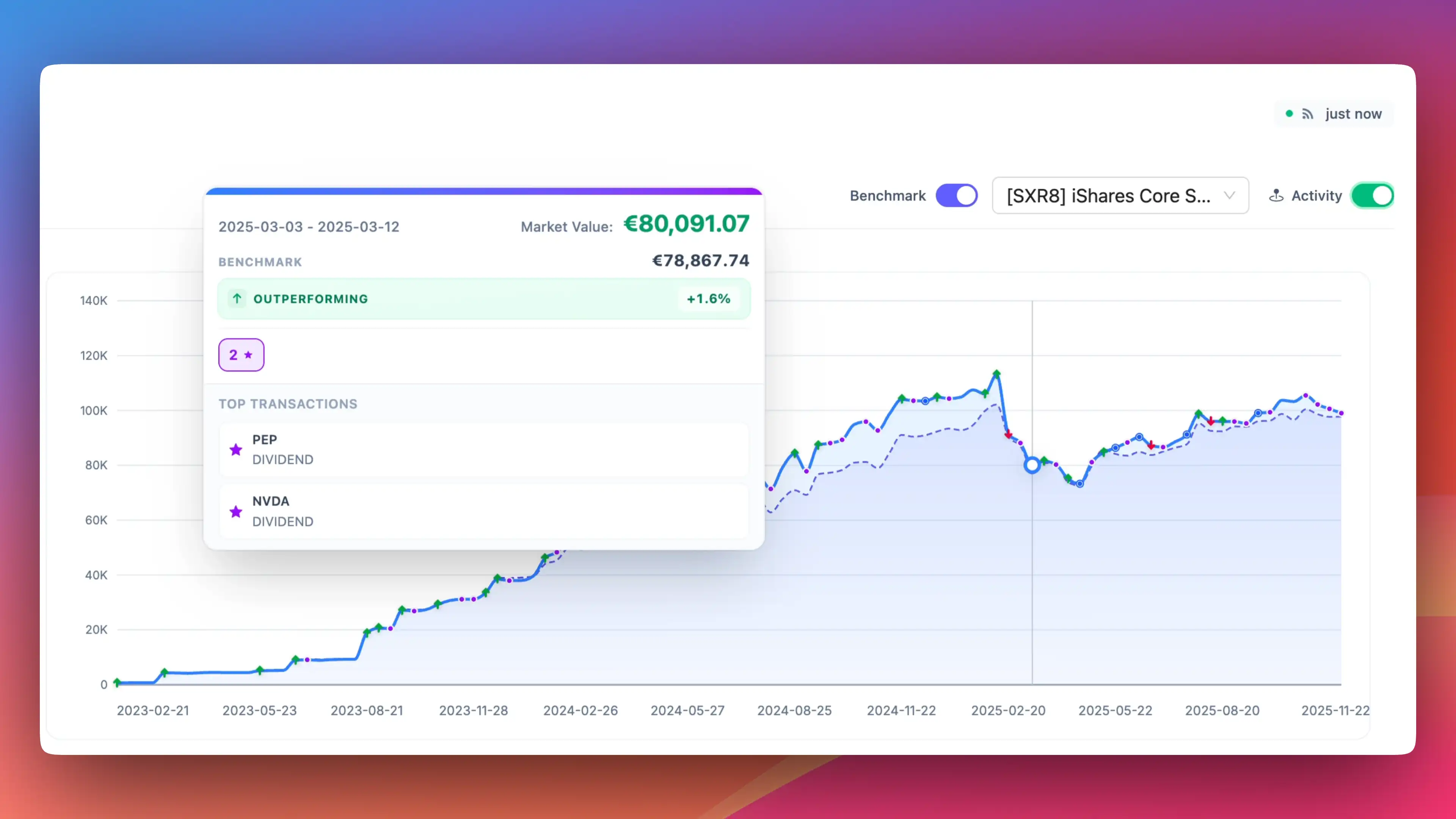Click the green live status dot

coord(1289,114)
